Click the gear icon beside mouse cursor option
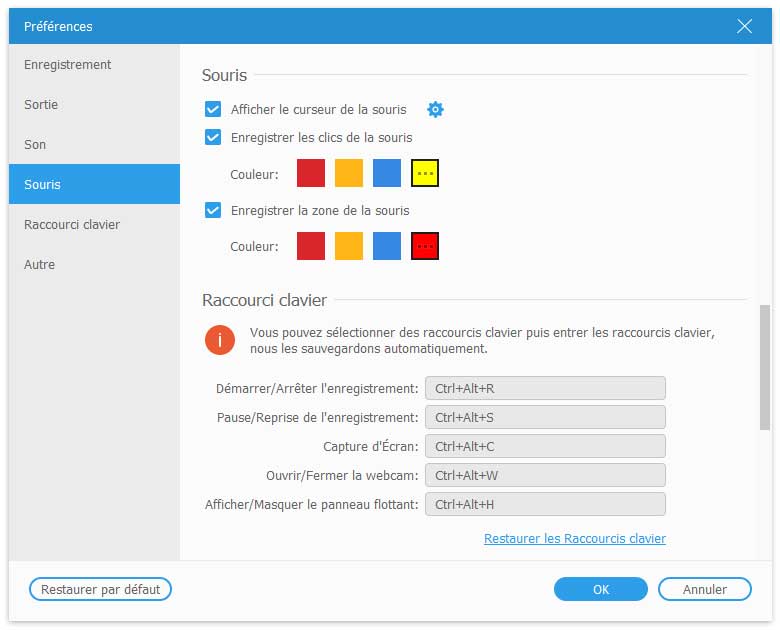 click(435, 110)
